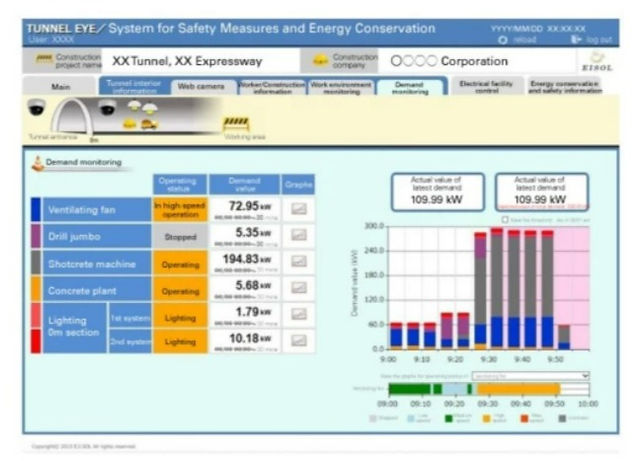Click the left 109.99 kW latest demand box
Viewport: 640px width, 461px height.
[438, 192]
